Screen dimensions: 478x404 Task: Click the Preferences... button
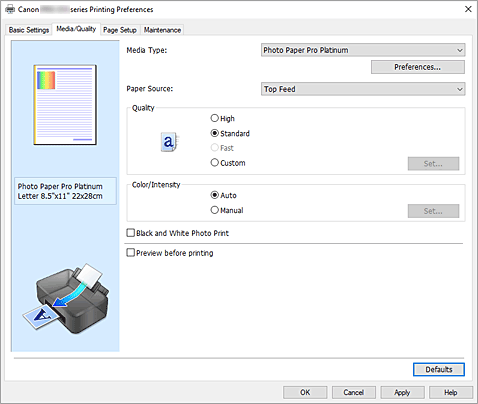tap(418, 67)
